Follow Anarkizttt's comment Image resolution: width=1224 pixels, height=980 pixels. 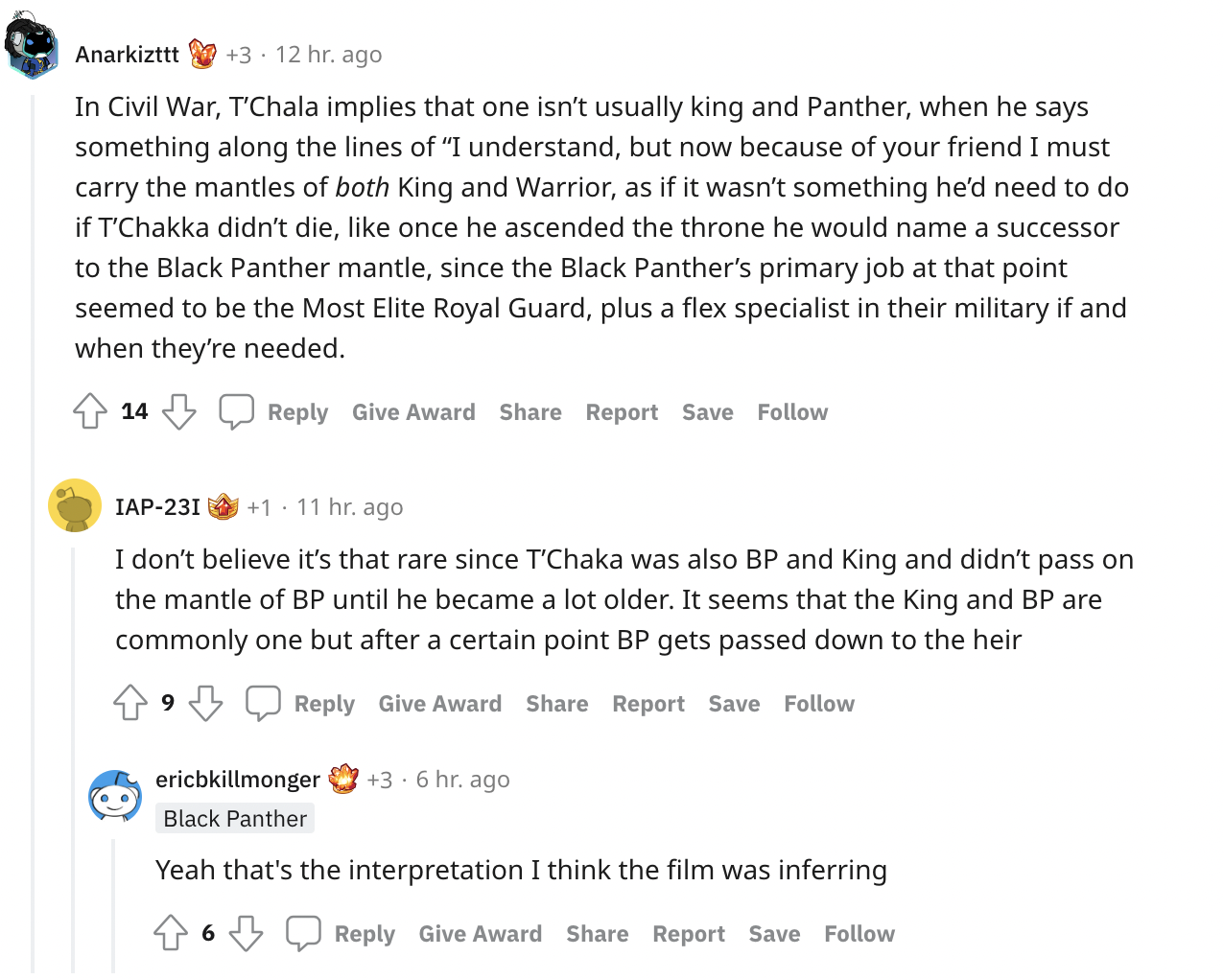[x=792, y=412]
